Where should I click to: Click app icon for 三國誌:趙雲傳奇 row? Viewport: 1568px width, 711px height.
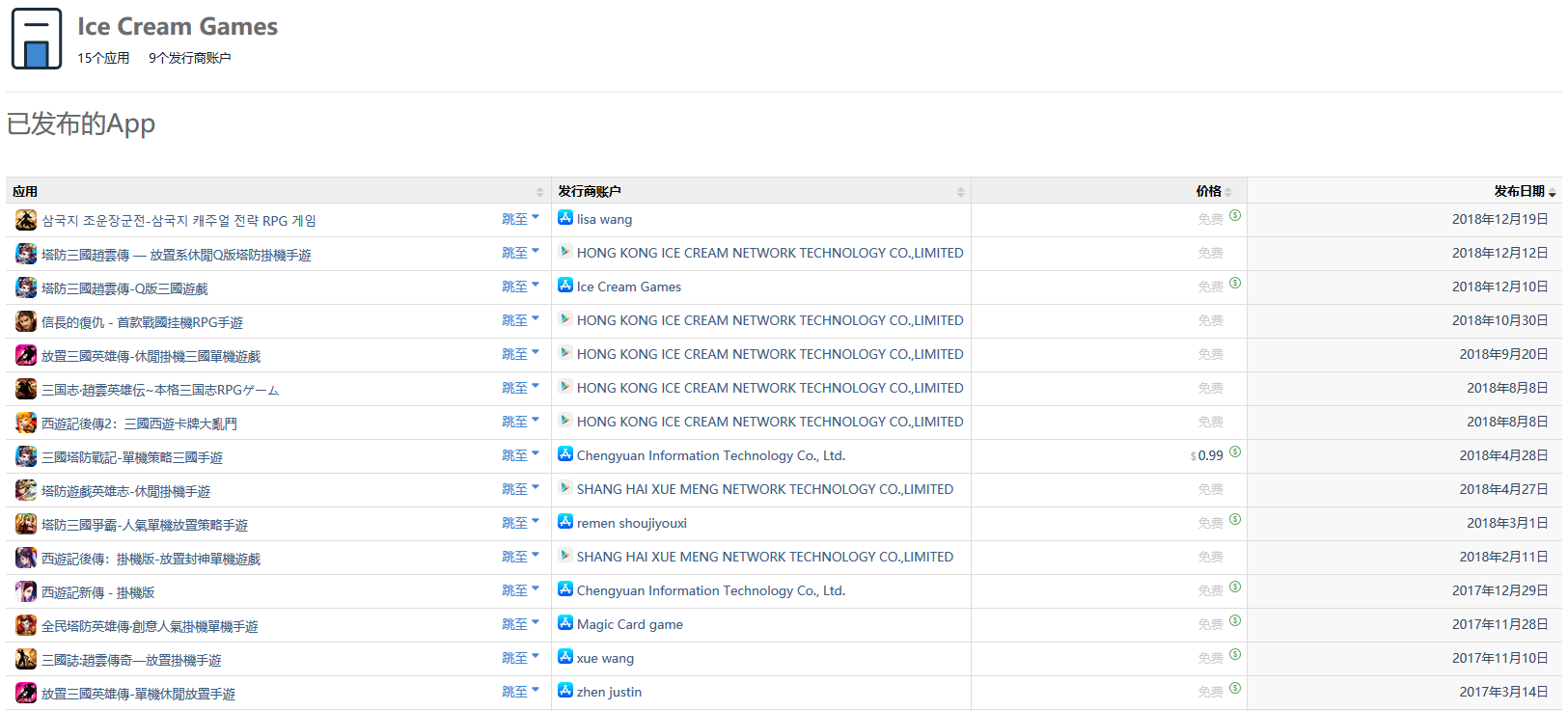click(26, 659)
